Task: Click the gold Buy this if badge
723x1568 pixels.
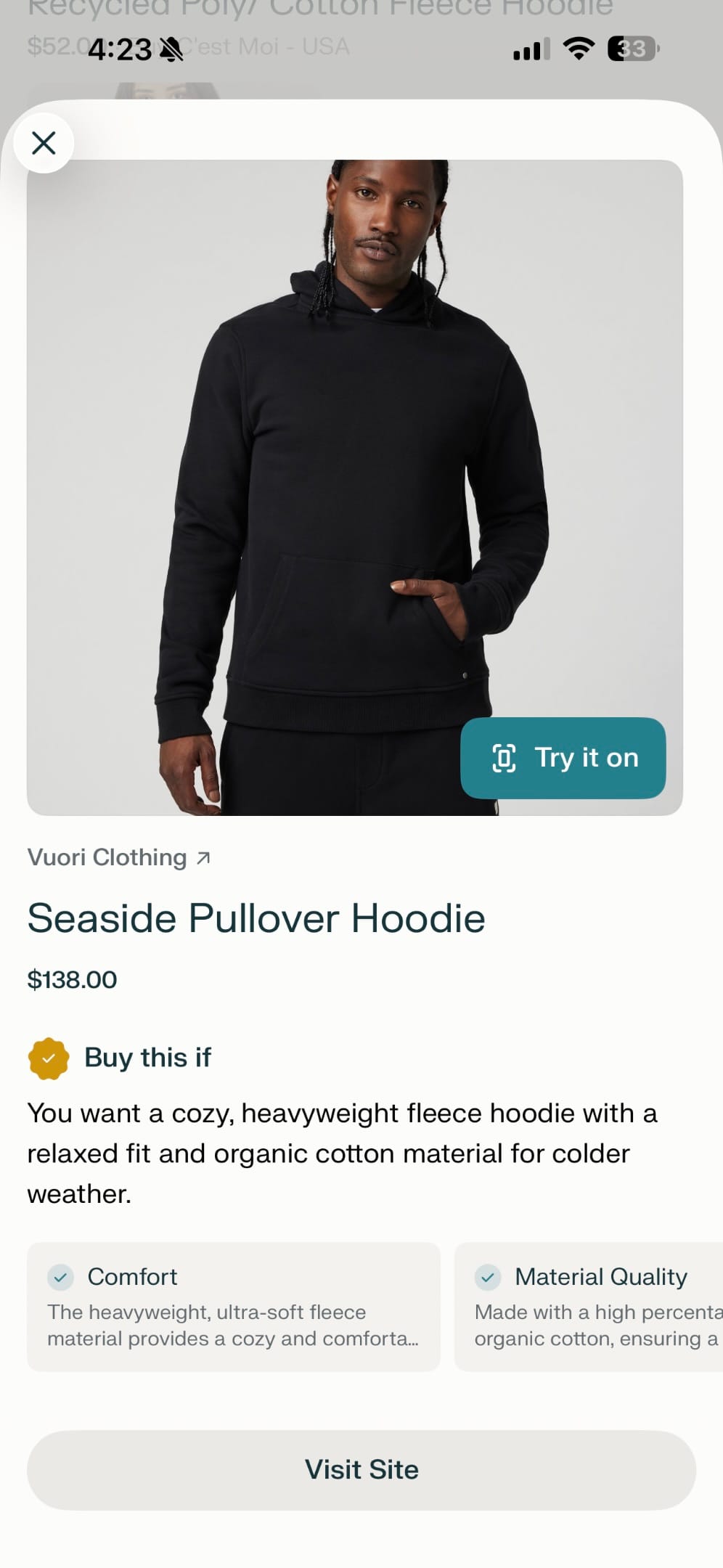Action: click(49, 1058)
